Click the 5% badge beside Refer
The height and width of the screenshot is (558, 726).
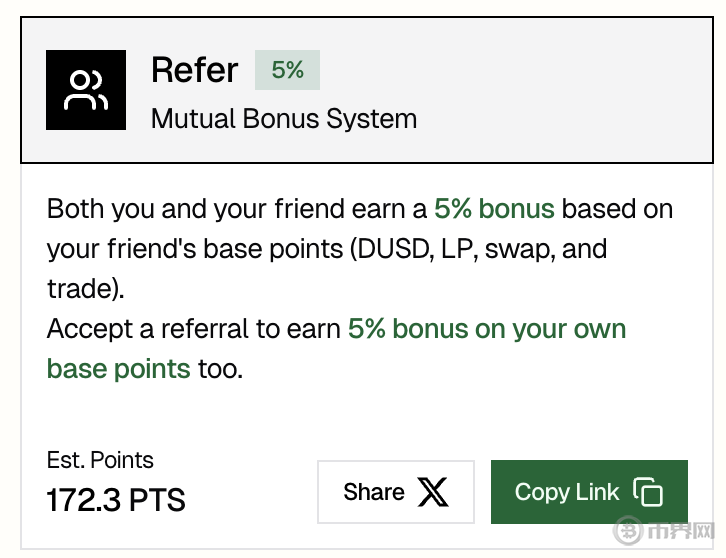287,70
